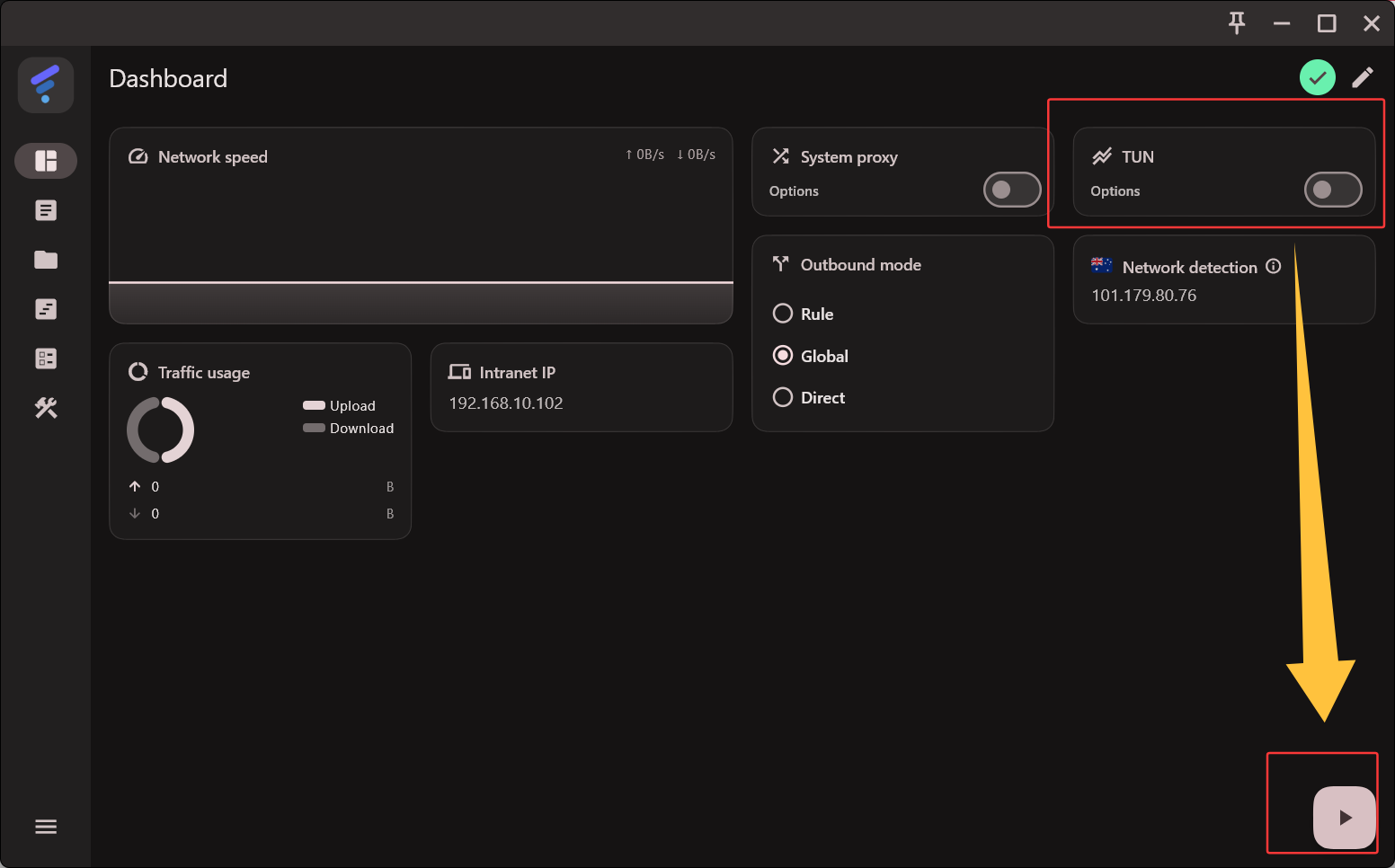Viewport: 1395px width, 868px height.
Task: Select Rule outbound mode
Action: (x=783, y=313)
